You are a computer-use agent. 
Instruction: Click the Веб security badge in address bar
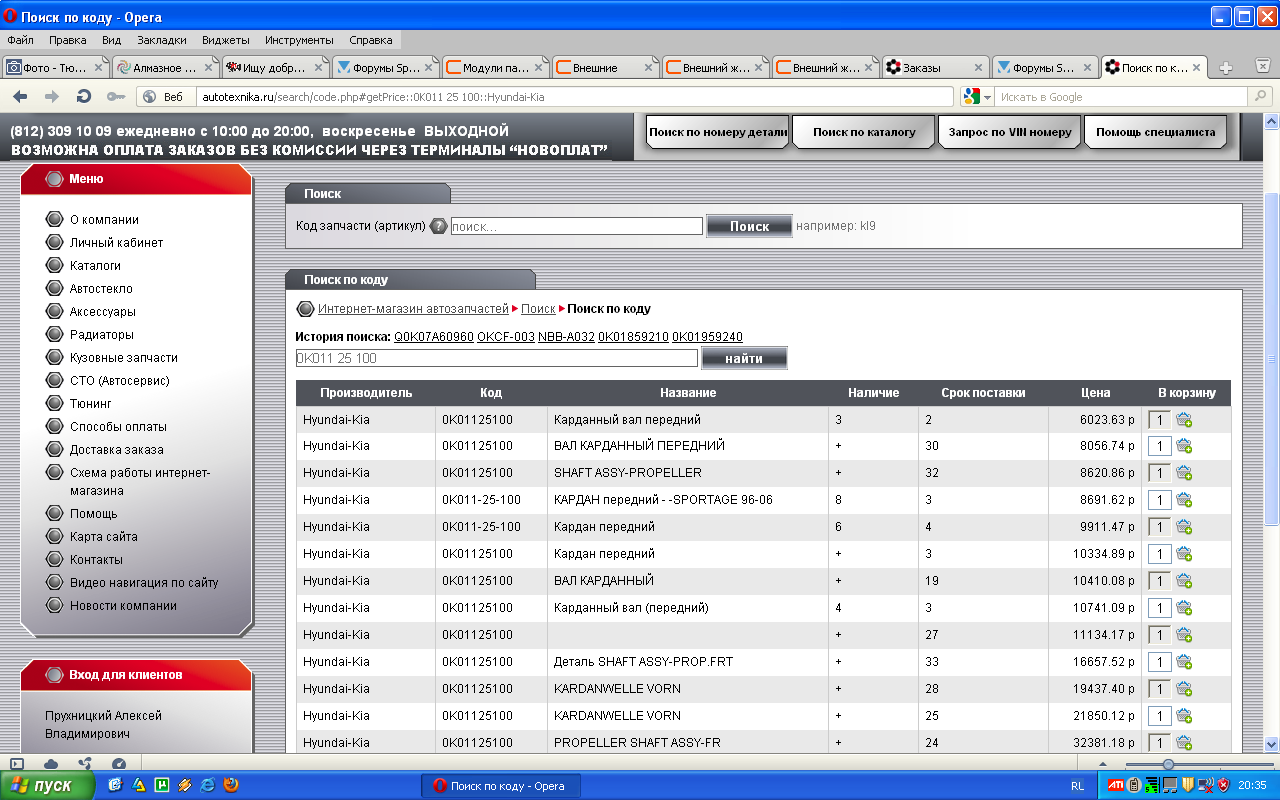163,97
